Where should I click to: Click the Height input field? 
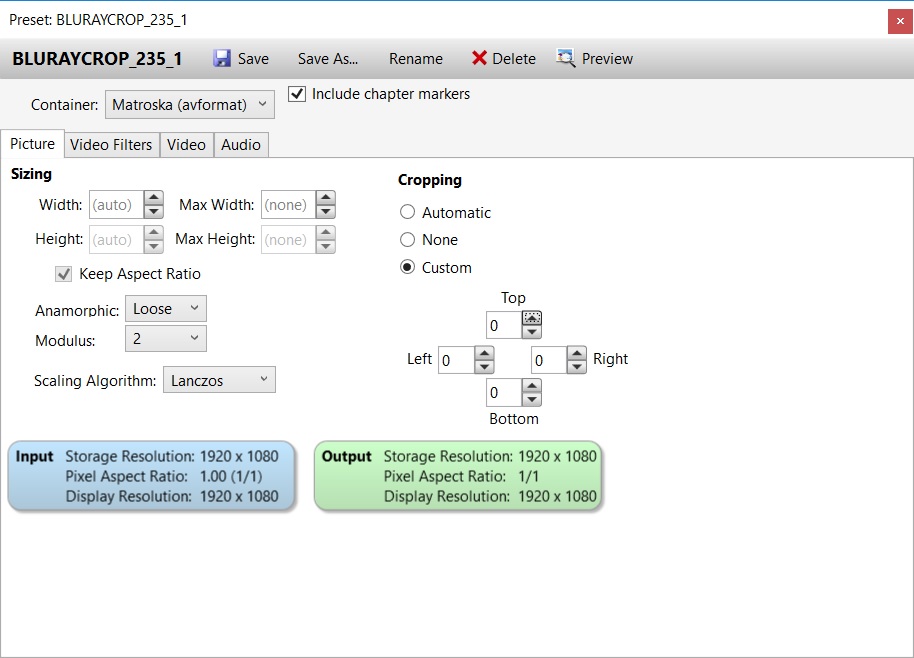[116, 240]
